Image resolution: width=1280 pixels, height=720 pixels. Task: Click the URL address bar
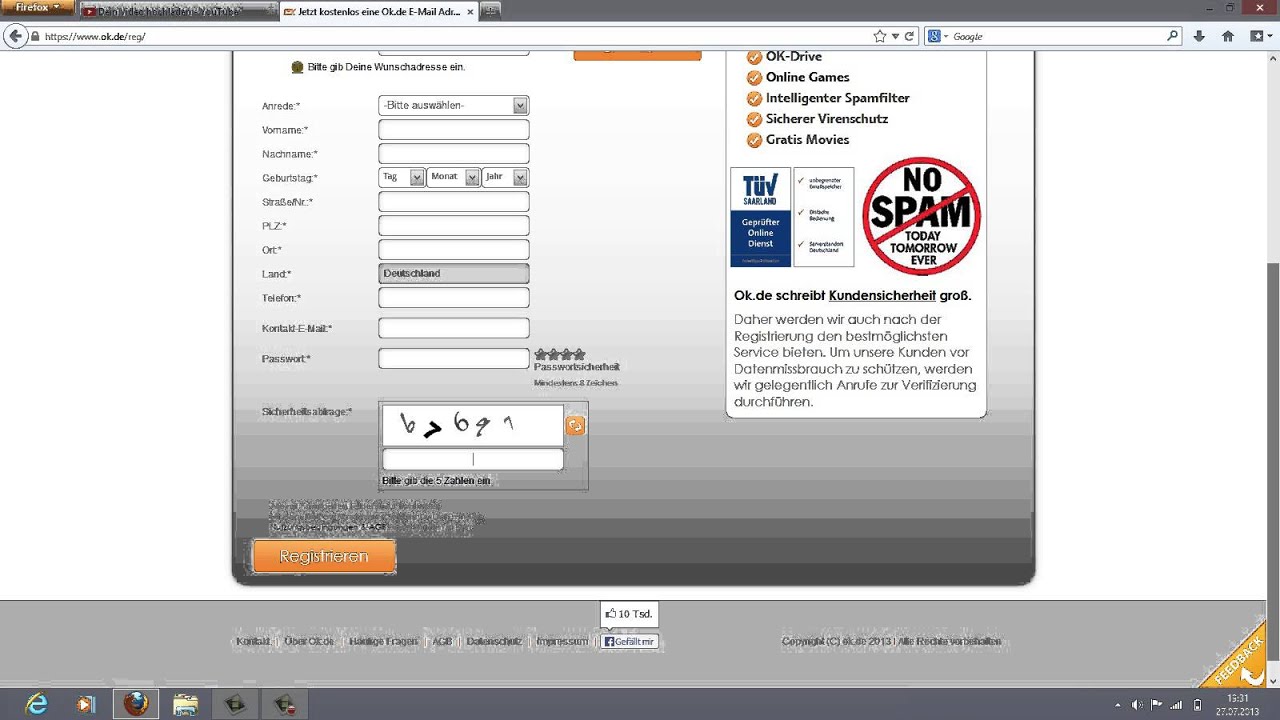(450, 36)
